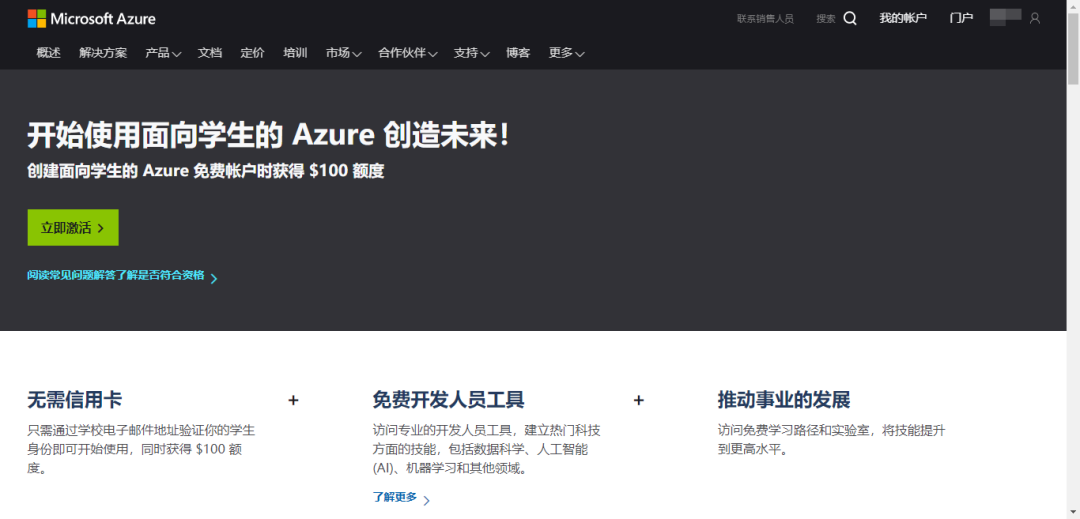Click the blurred account name in header
Screen dimensions: 1080x519
click(1005, 17)
